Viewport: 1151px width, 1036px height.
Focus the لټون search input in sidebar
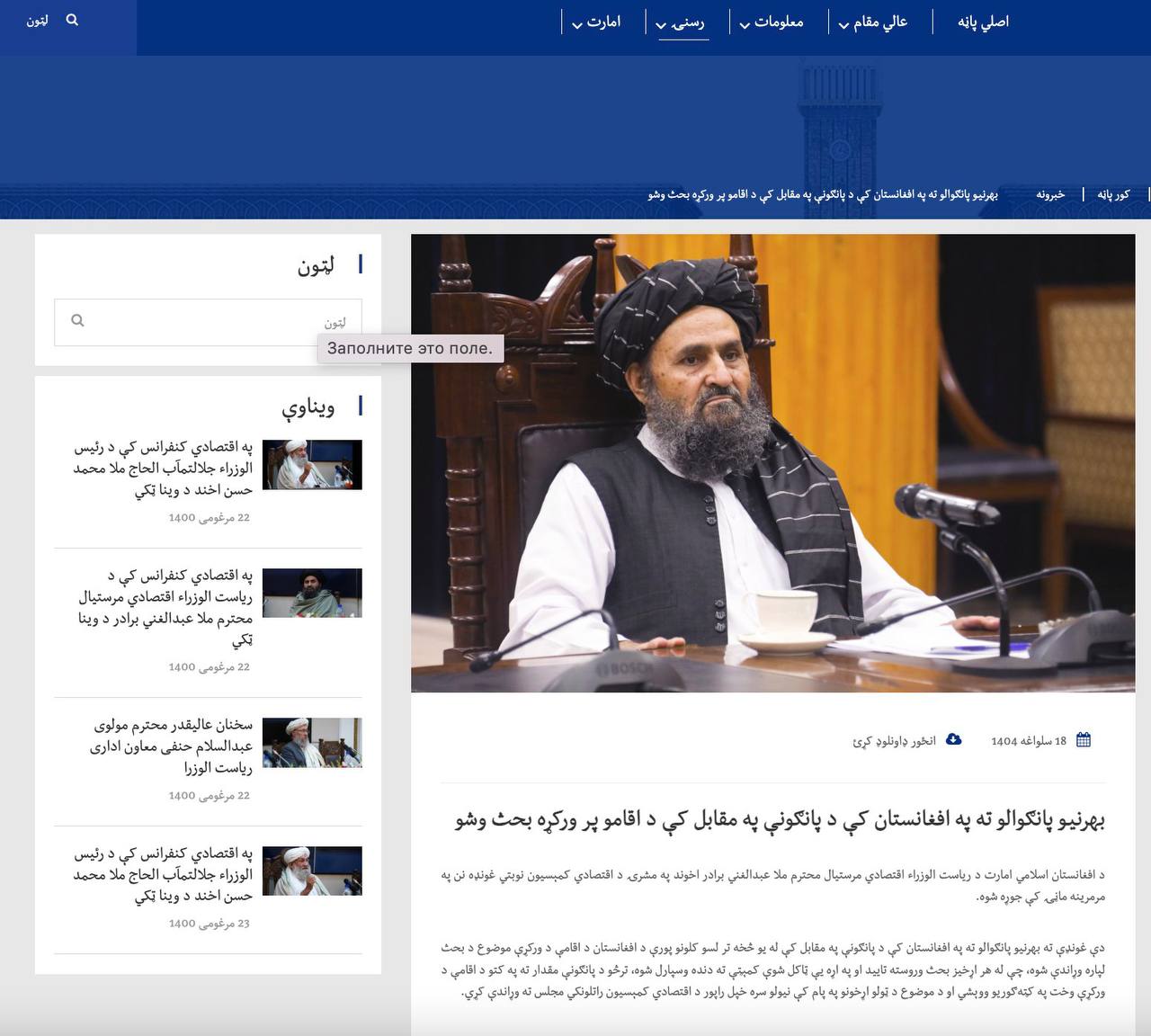216,322
